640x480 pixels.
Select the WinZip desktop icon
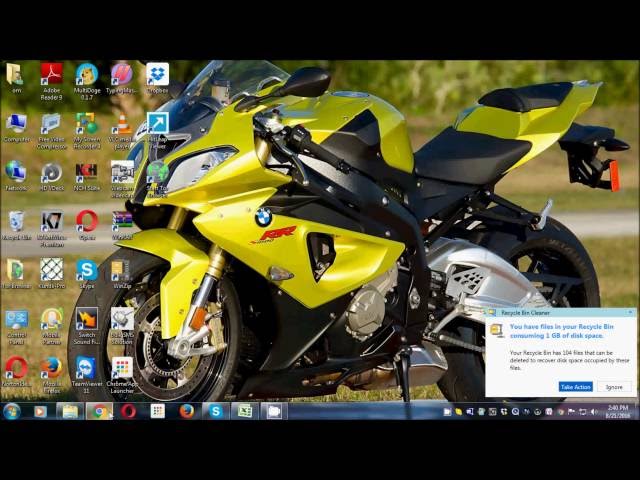(122, 274)
